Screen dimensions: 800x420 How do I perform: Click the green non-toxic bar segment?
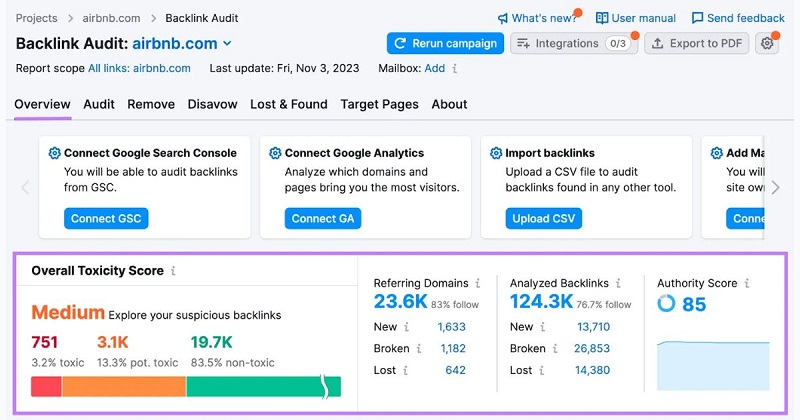264,386
